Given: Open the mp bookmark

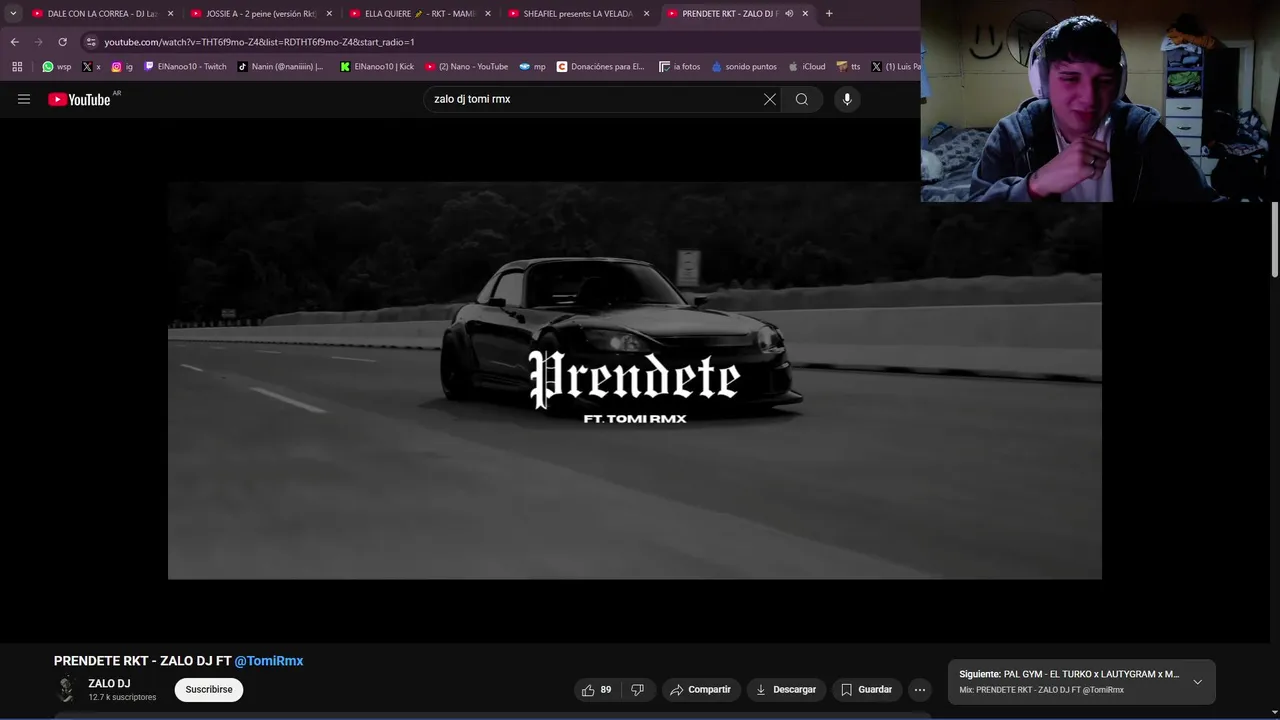Looking at the screenshot, I should 533,66.
